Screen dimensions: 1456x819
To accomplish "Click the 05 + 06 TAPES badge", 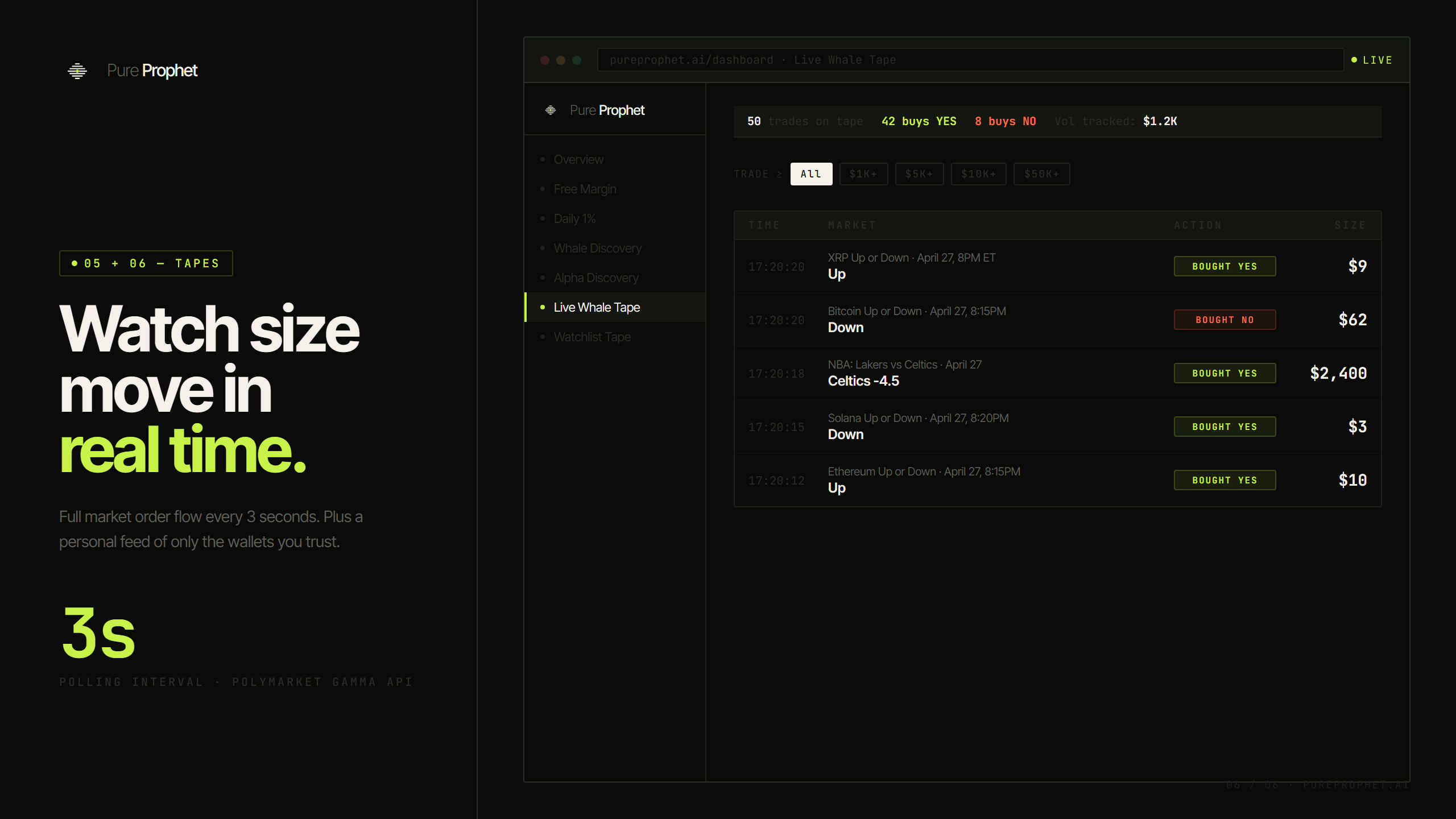I will tap(146, 263).
